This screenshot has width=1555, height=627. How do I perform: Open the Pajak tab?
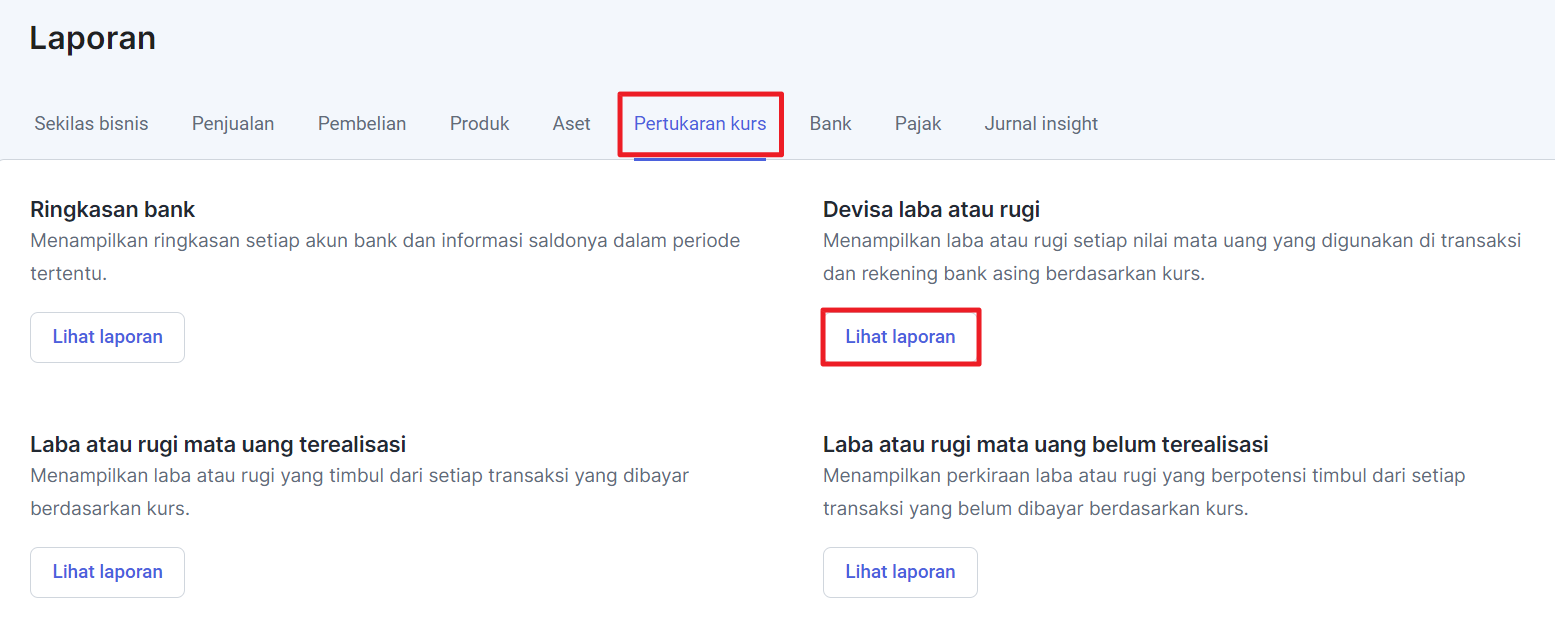pos(918,124)
